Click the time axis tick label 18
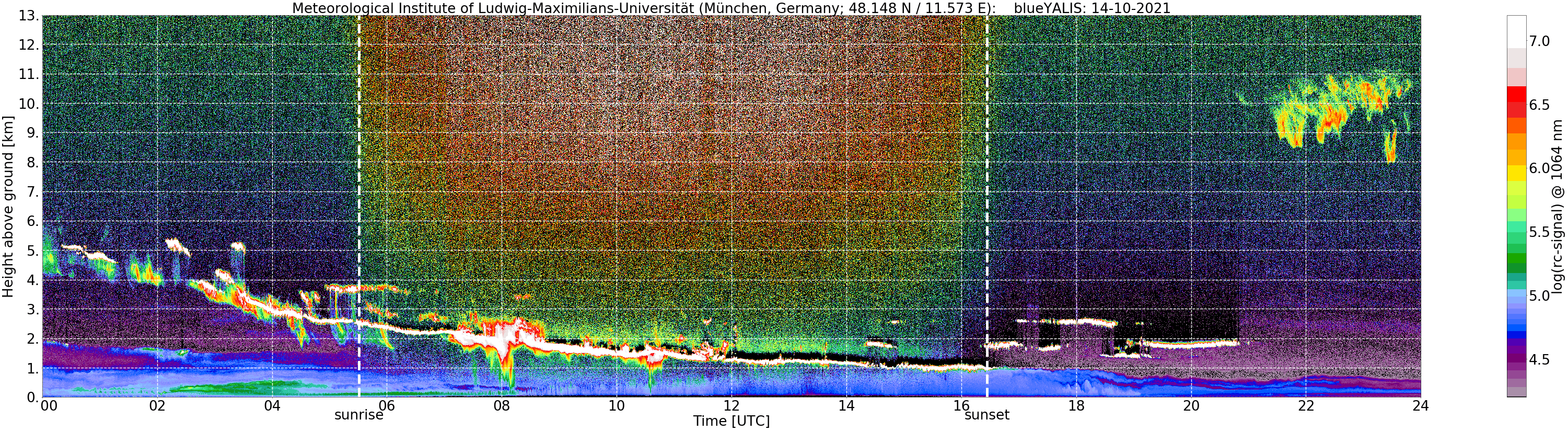Viewport: 1568px width, 431px height. point(1076,406)
